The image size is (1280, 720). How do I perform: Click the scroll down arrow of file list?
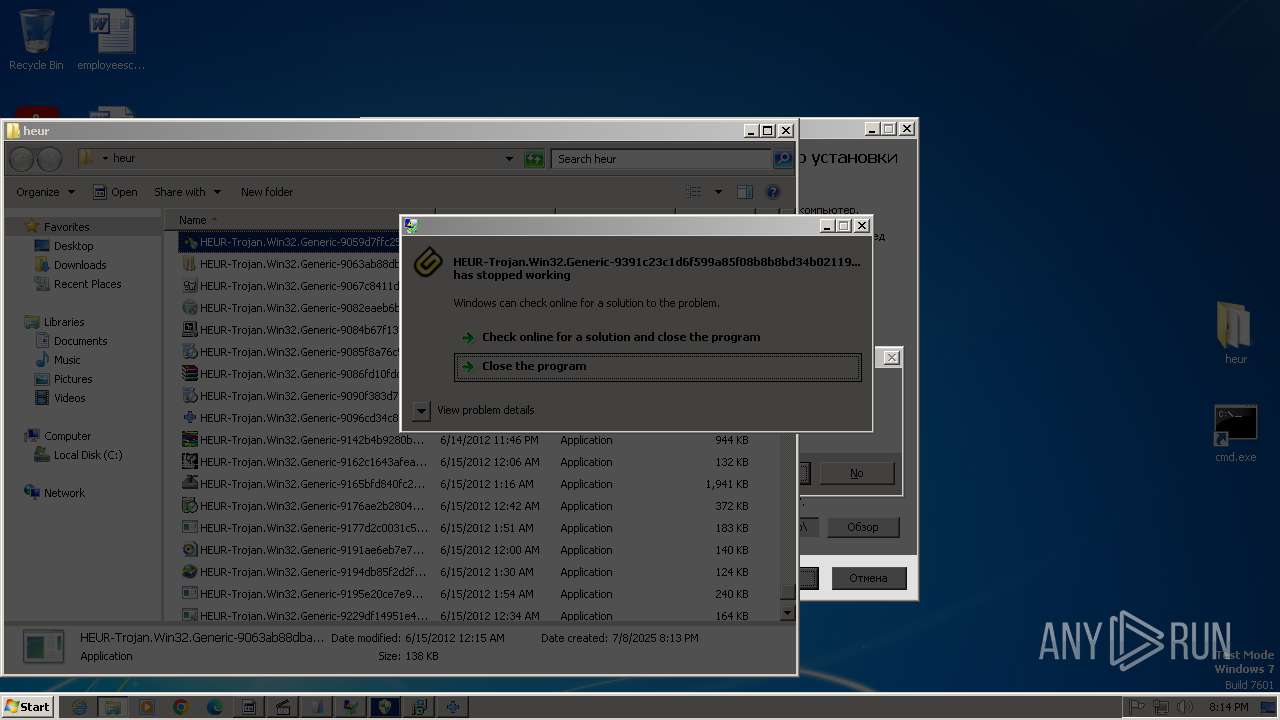[787, 612]
